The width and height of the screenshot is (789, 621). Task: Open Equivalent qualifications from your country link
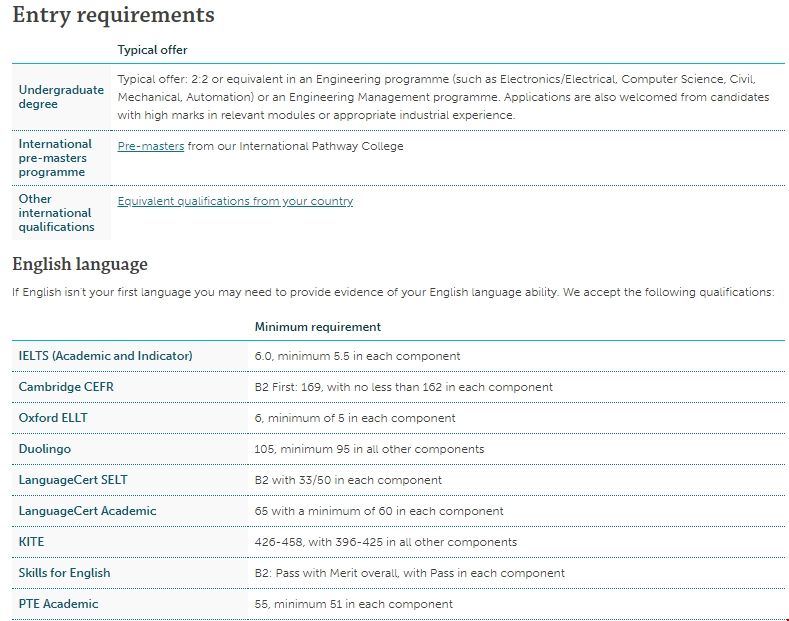coord(235,201)
